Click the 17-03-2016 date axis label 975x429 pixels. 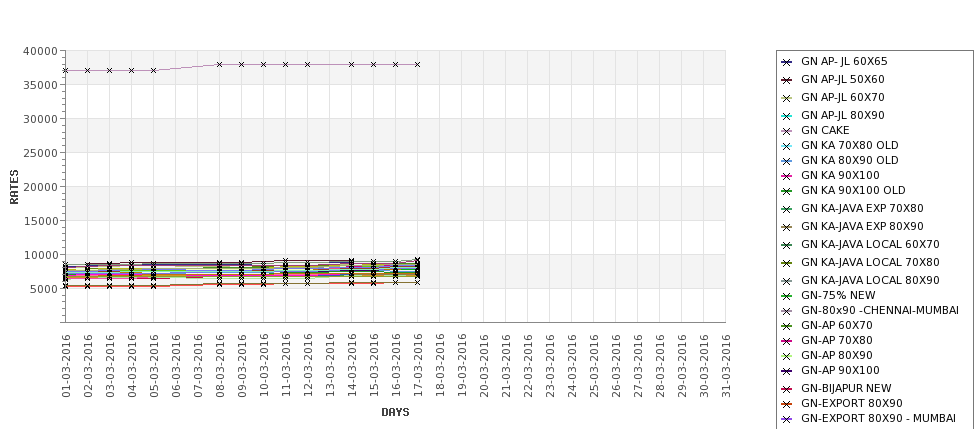(x=418, y=365)
